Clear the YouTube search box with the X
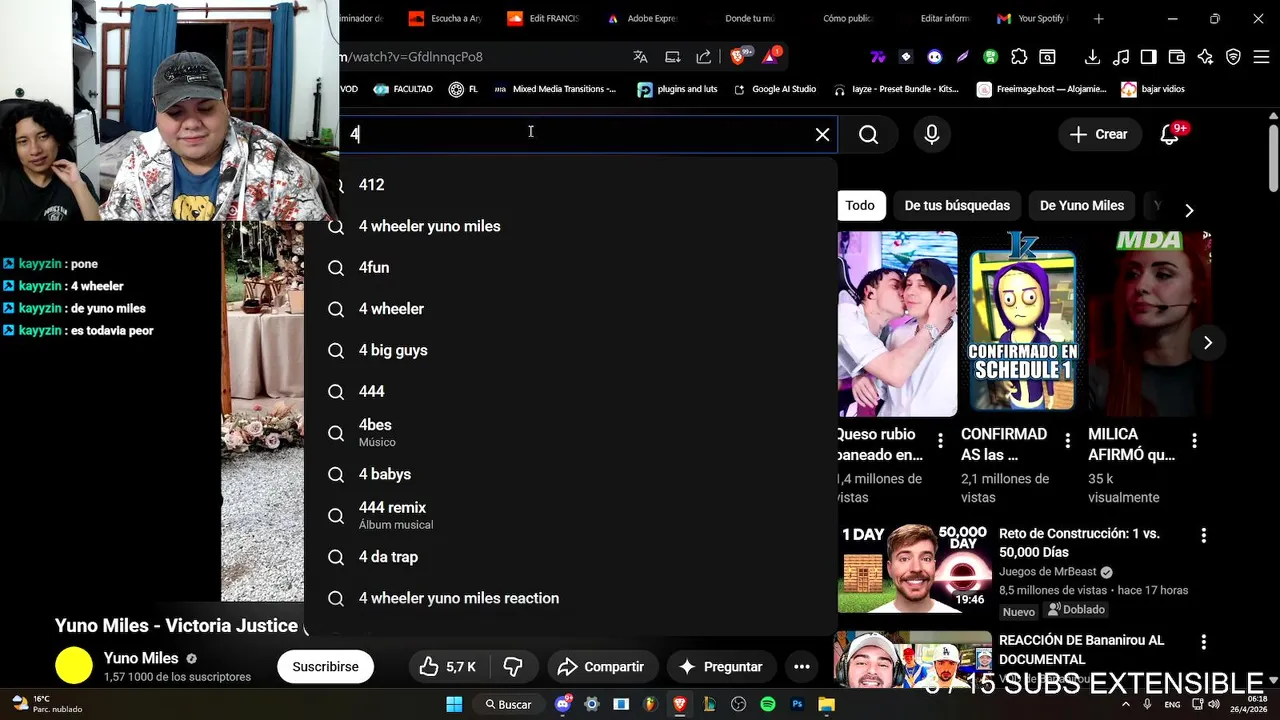The image size is (1280, 720). tap(822, 134)
